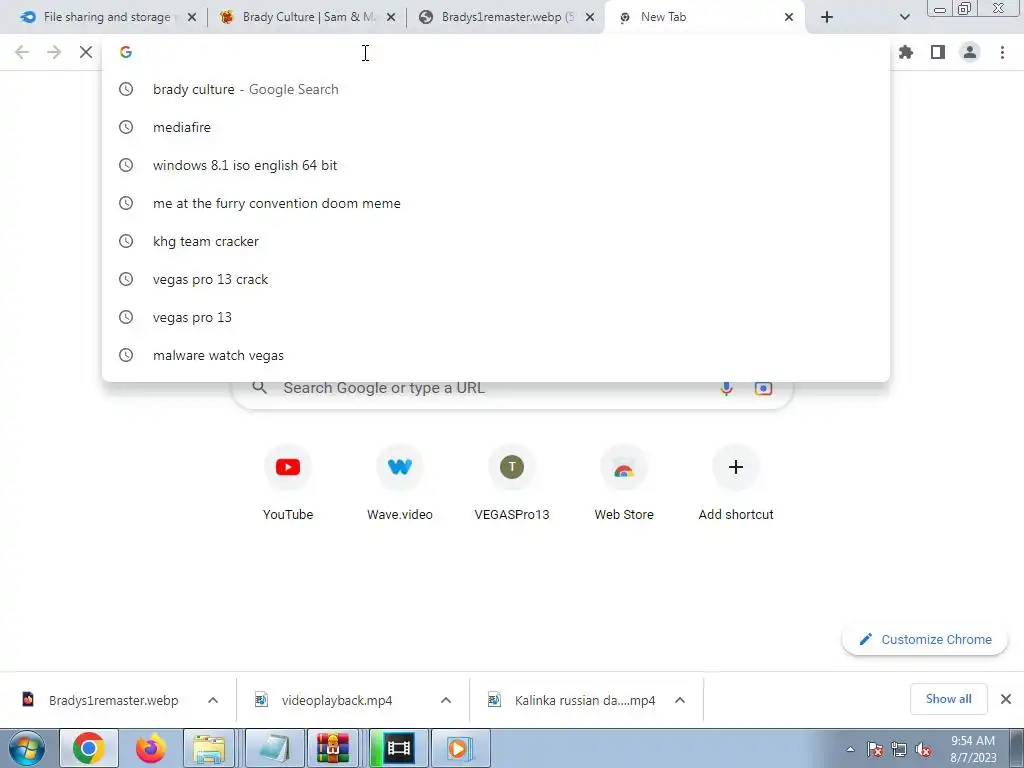Open WinRAR from the taskbar

click(x=333, y=748)
